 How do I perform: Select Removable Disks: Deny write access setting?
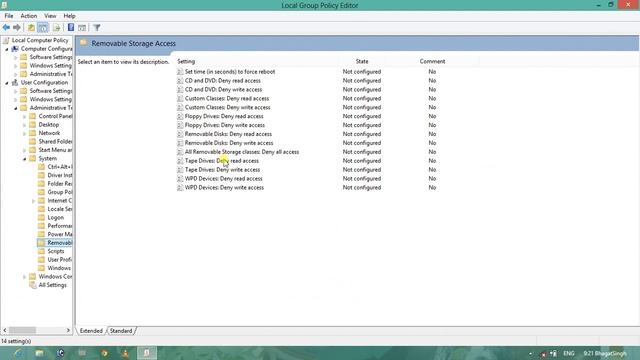coord(229,143)
